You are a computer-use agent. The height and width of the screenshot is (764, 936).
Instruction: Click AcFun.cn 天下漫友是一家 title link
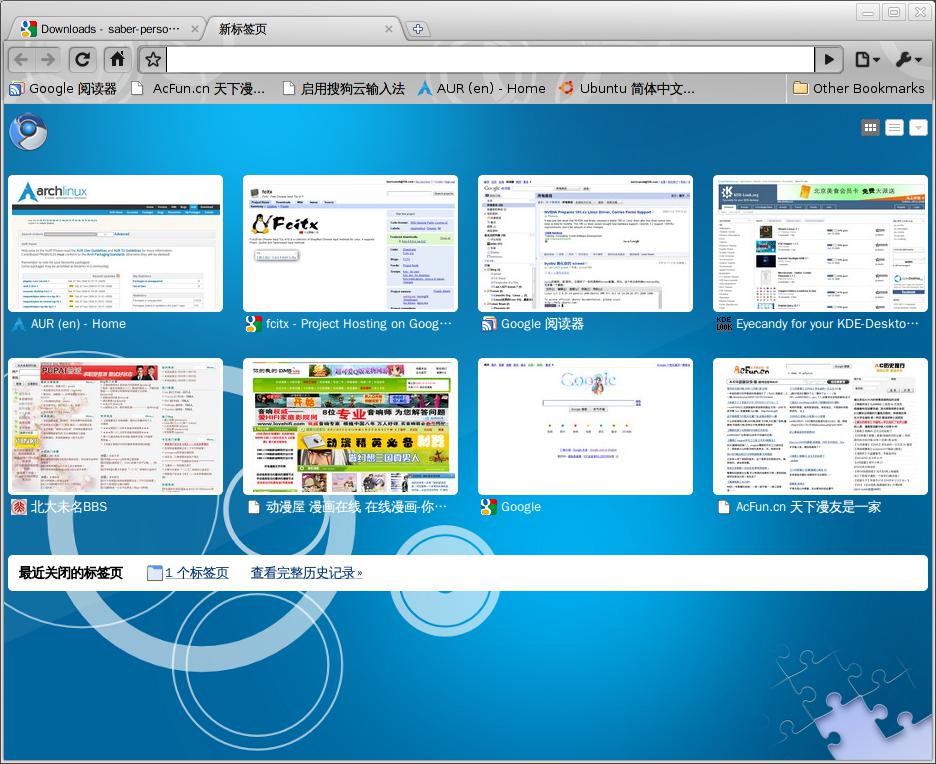808,507
